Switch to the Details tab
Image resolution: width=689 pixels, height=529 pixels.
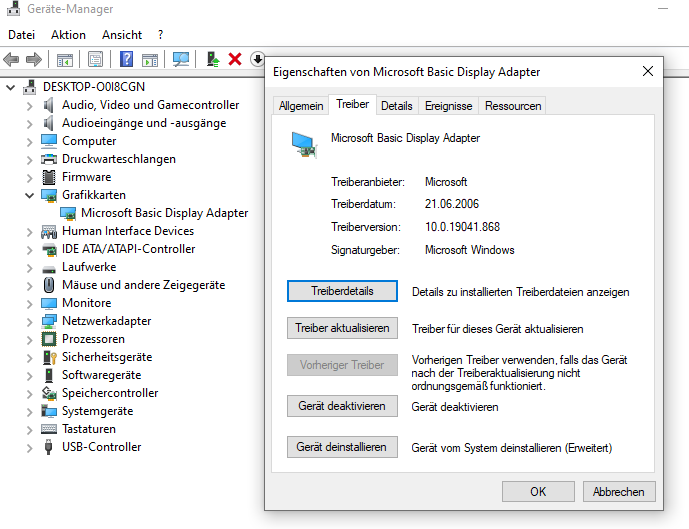[397, 106]
